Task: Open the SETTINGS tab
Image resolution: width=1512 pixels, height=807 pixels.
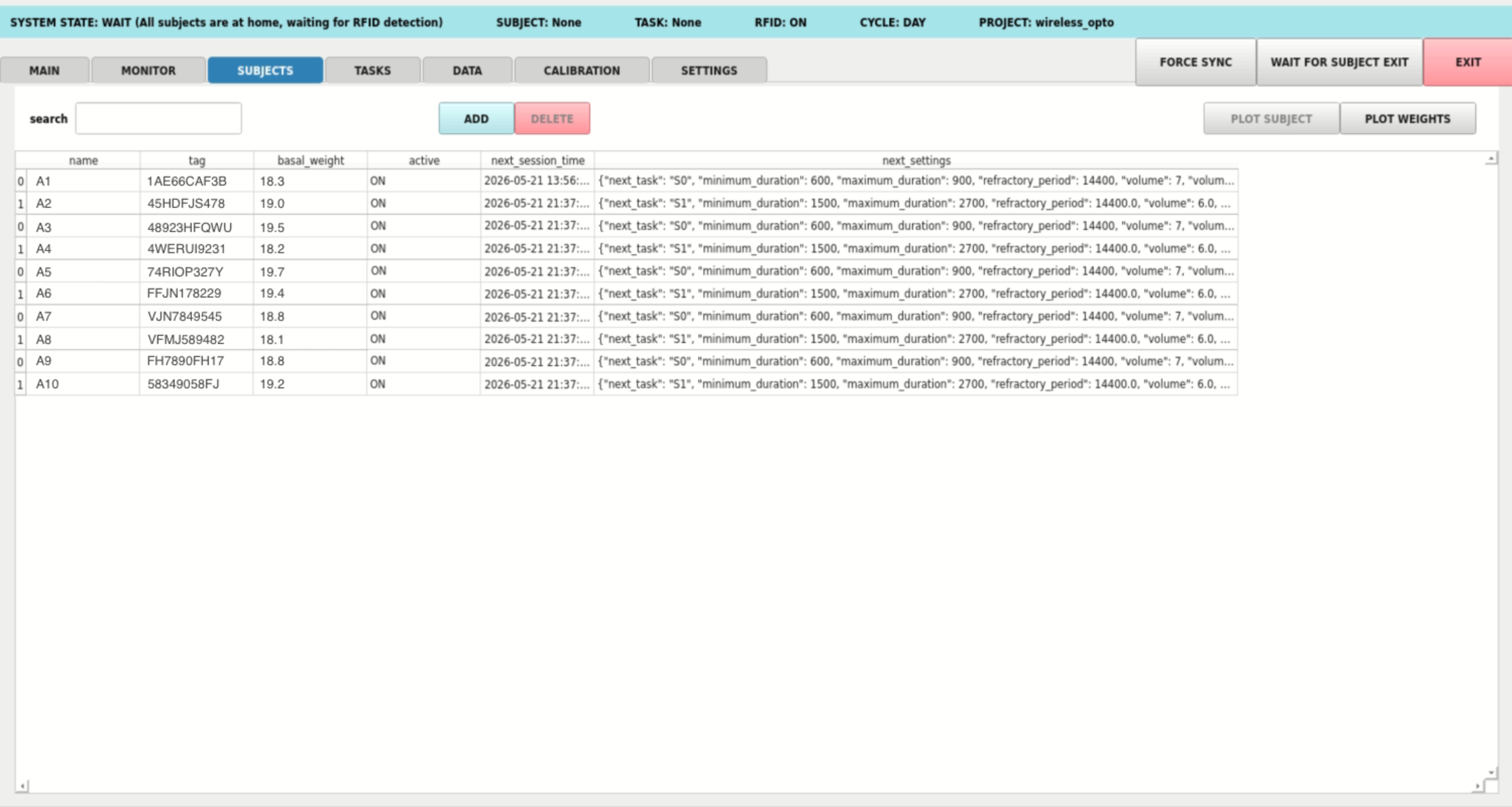Action: (x=709, y=70)
